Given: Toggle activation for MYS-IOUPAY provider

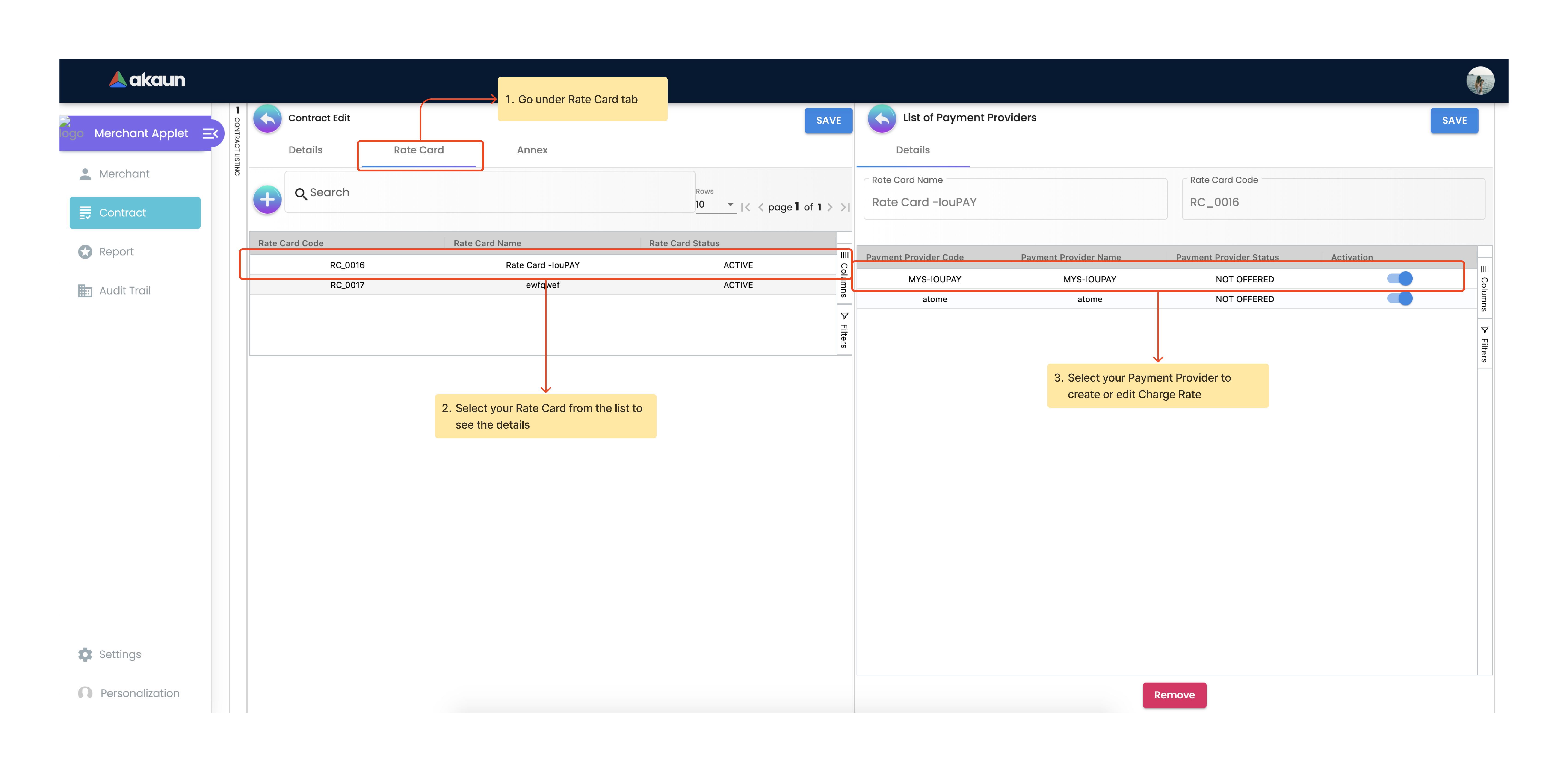Looking at the screenshot, I should tap(1399, 279).
